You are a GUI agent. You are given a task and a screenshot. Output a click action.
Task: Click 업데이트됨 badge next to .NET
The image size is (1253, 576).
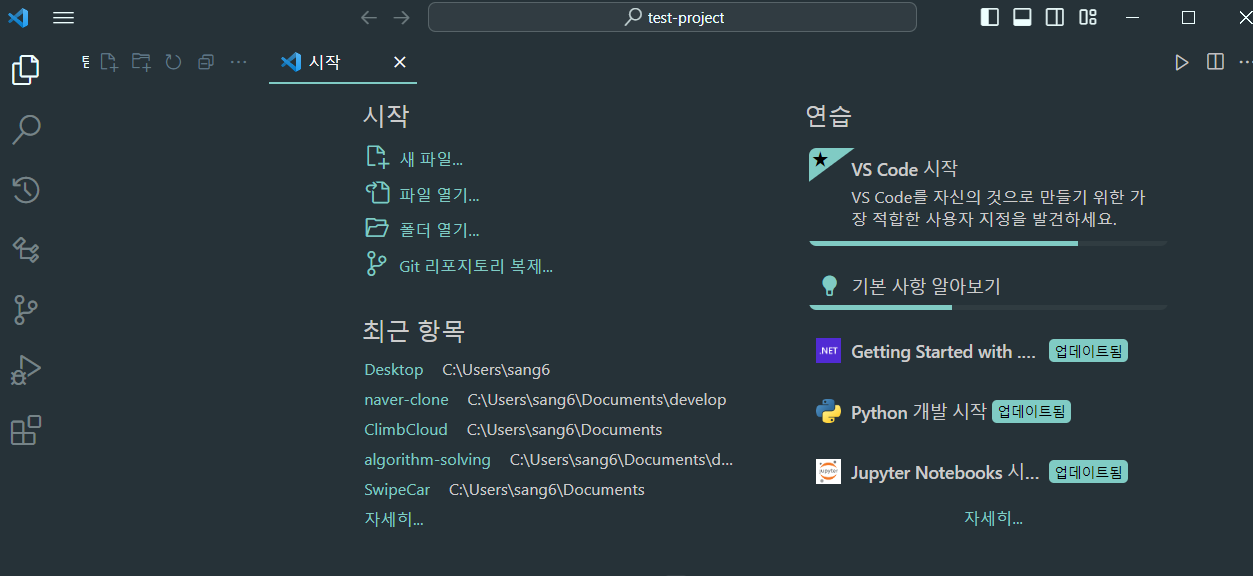[1088, 351]
